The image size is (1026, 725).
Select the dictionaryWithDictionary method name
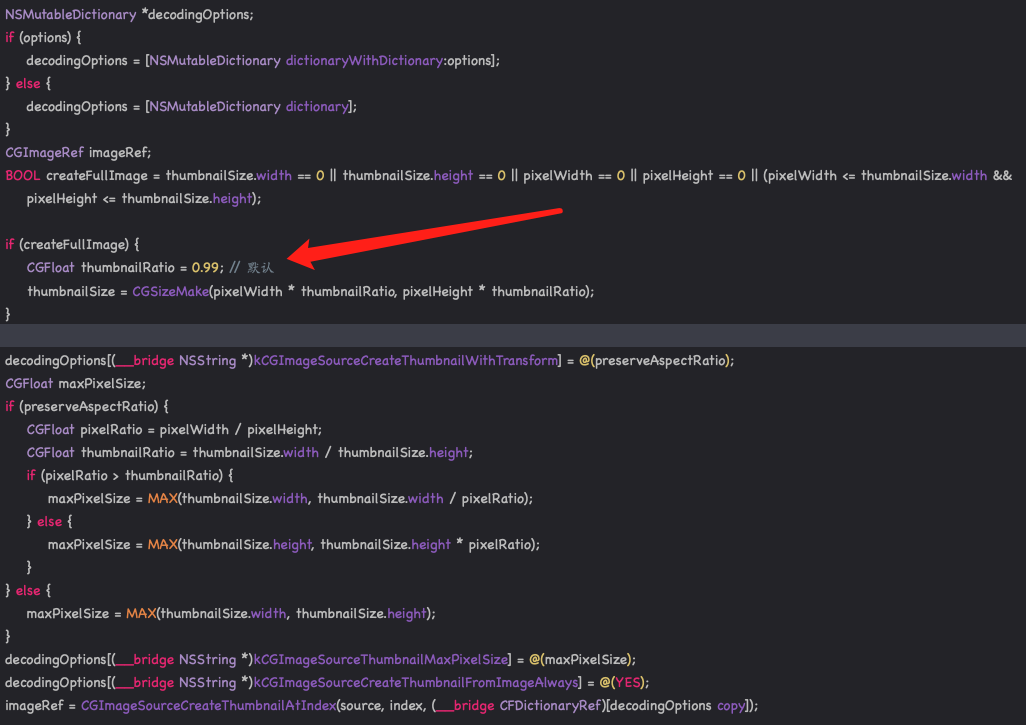(363, 60)
